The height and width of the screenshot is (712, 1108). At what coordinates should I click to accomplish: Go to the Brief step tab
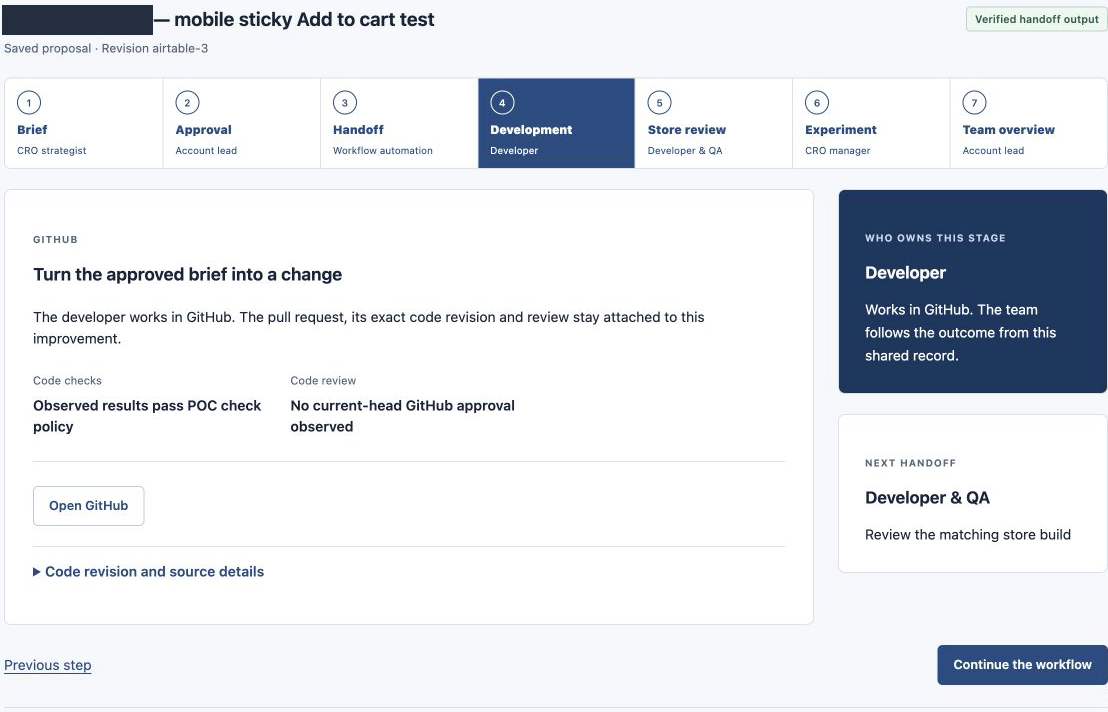pyautogui.click(x=84, y=123)
